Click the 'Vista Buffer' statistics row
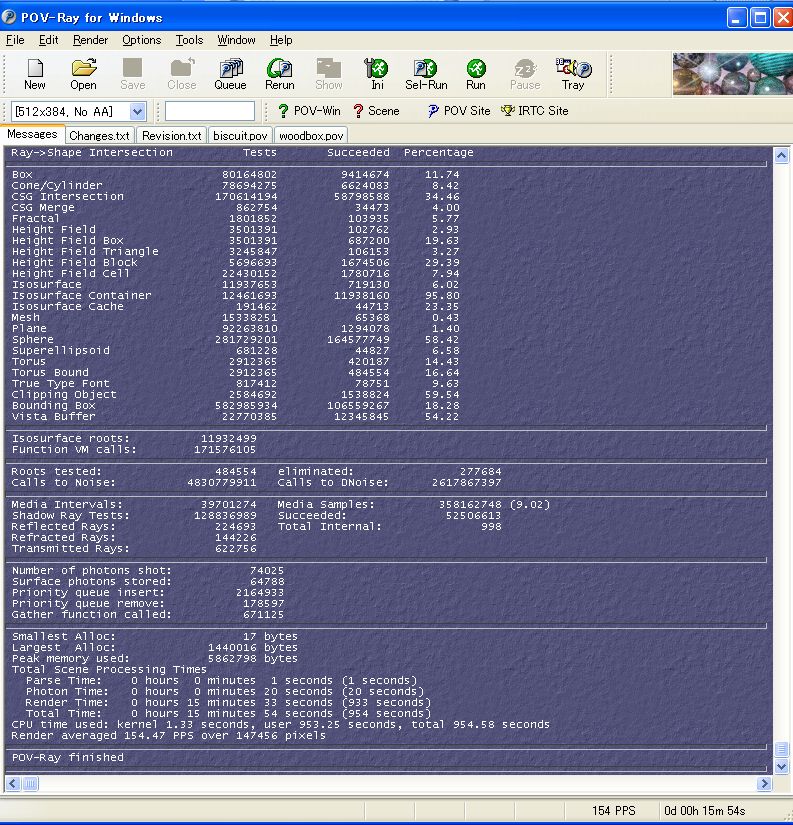 [235, 417]
